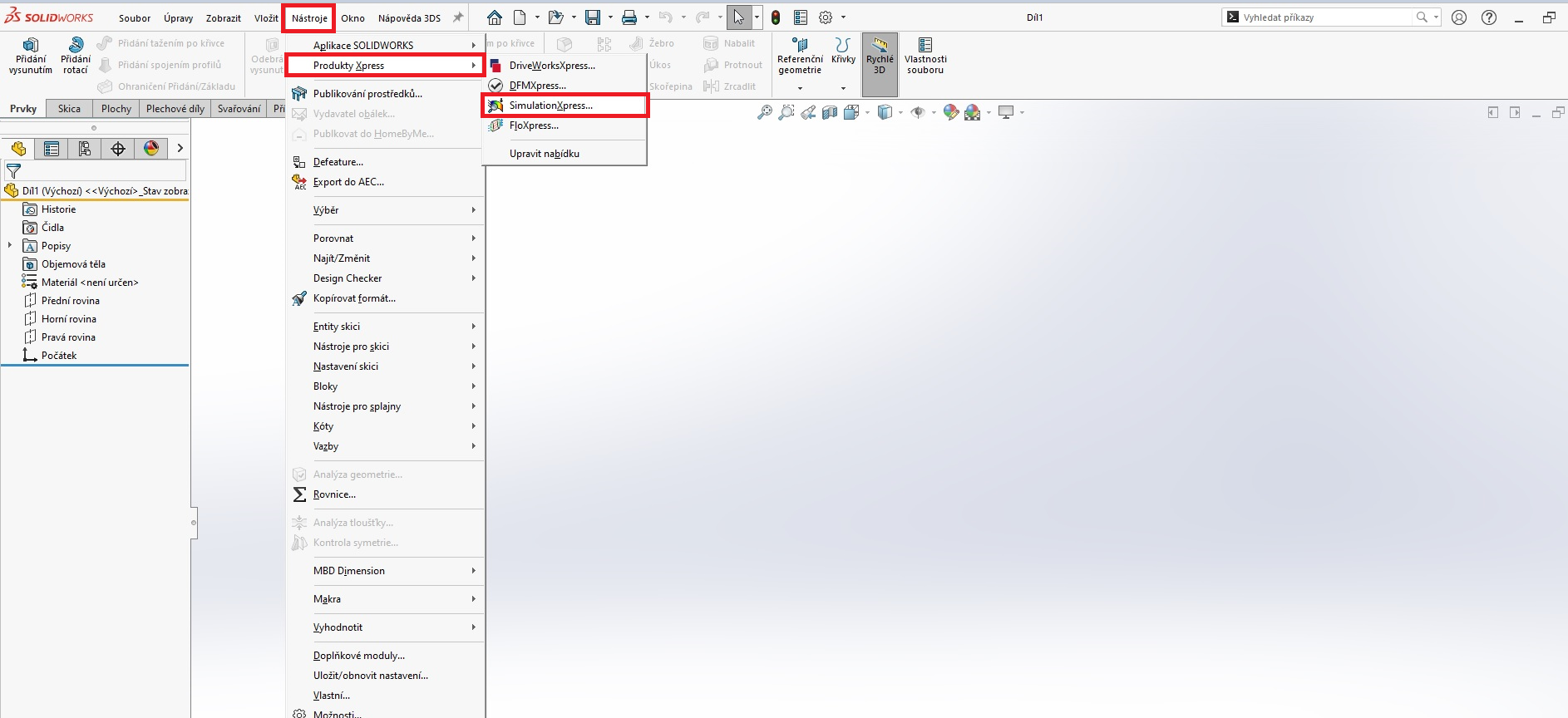Open Vlastnosti souboru file properties

click(x=925, y=57)
